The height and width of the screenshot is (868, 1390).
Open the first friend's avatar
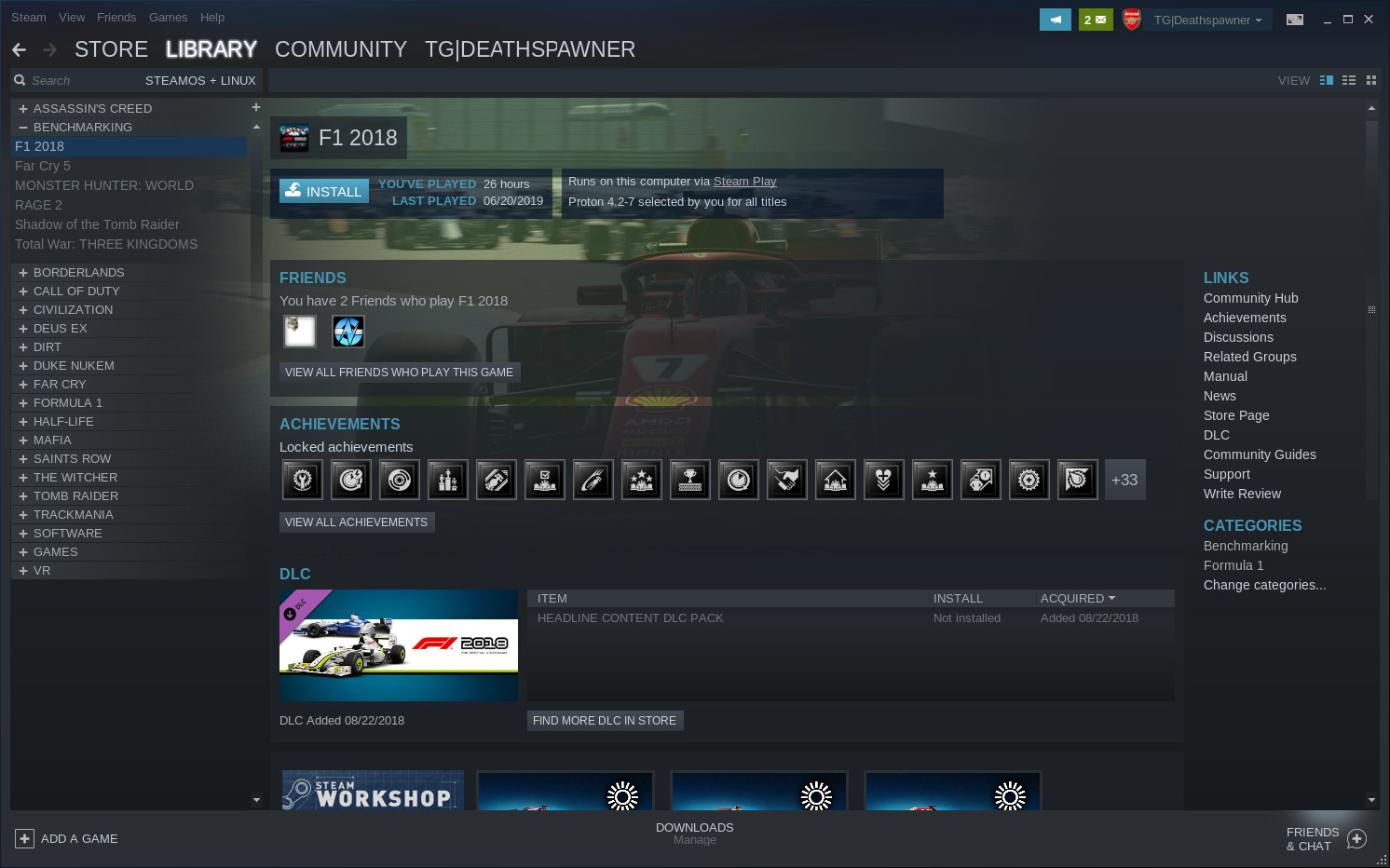300,331
